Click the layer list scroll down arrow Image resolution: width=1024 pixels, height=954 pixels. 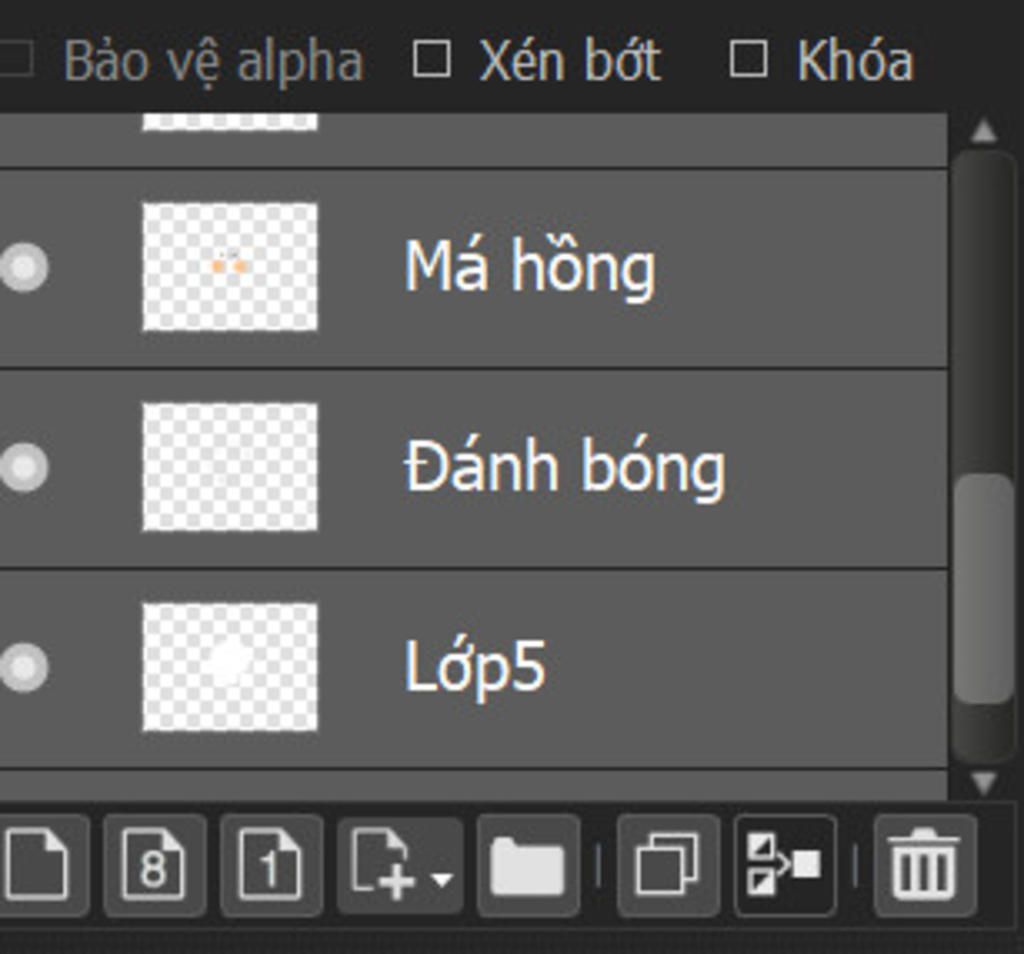(x=984, y=782)
